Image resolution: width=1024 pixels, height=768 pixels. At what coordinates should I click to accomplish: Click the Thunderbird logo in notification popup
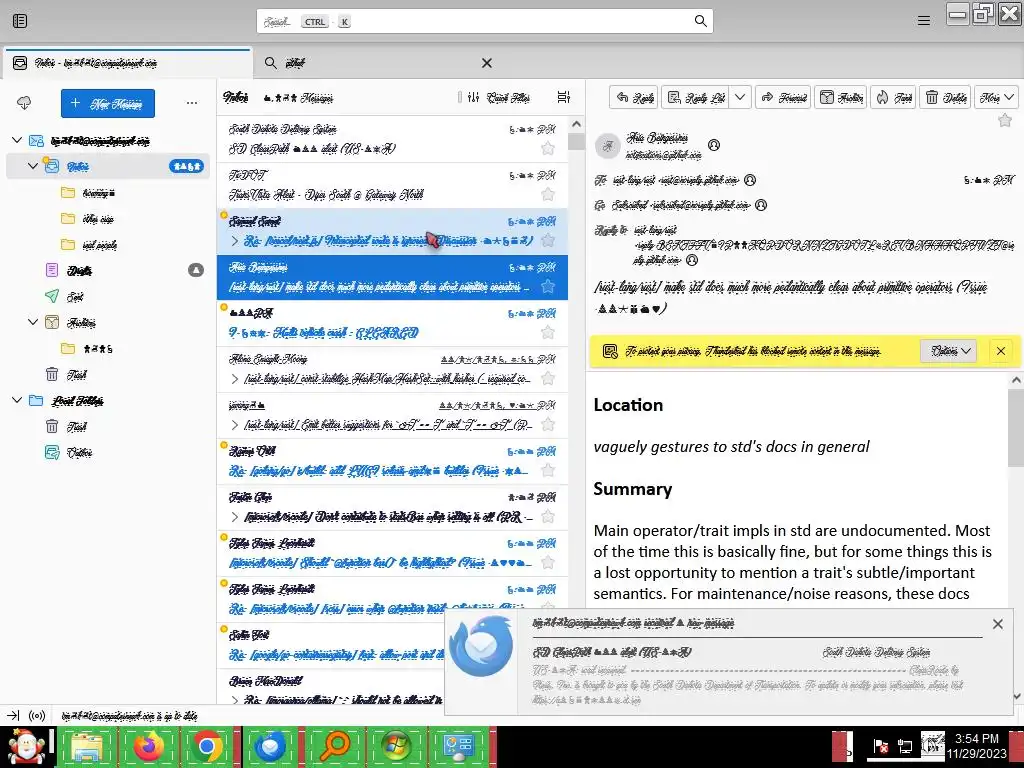[481, 647]
